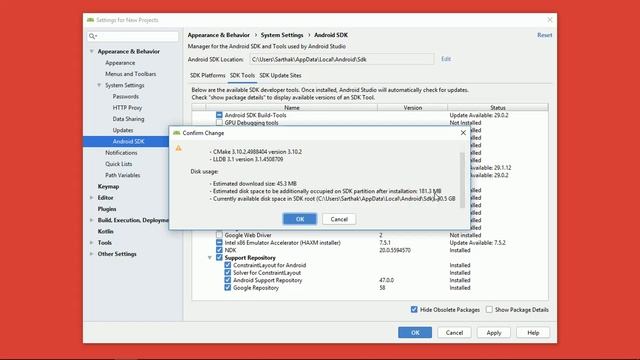The width and height of the screenshot is (640, 360).
Task: Enable the Google Web Driver checkbox
Action: pyautogui.click(x=219, y=235)
